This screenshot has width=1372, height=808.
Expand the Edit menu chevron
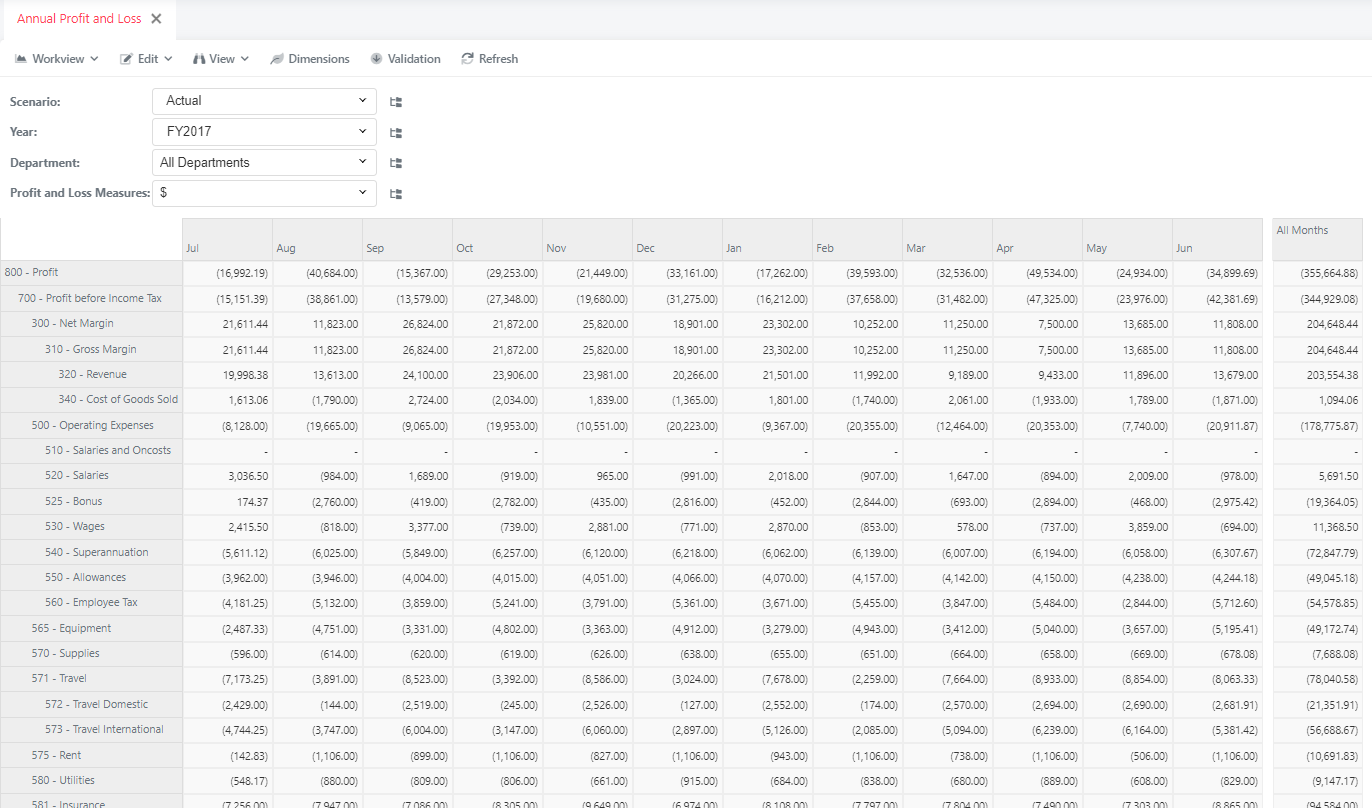point(169,59)
